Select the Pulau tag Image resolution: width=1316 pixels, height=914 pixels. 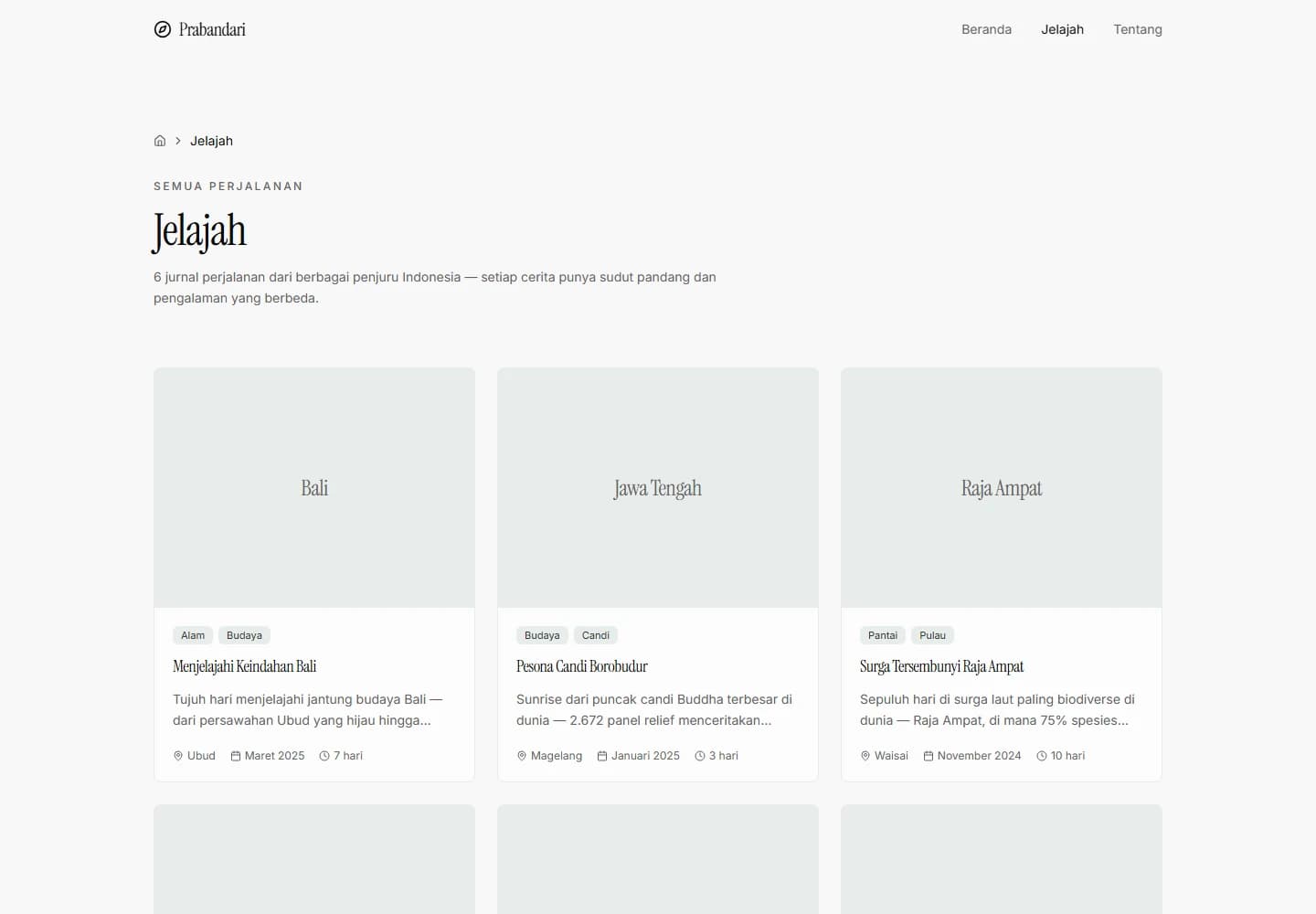point(933,635)
